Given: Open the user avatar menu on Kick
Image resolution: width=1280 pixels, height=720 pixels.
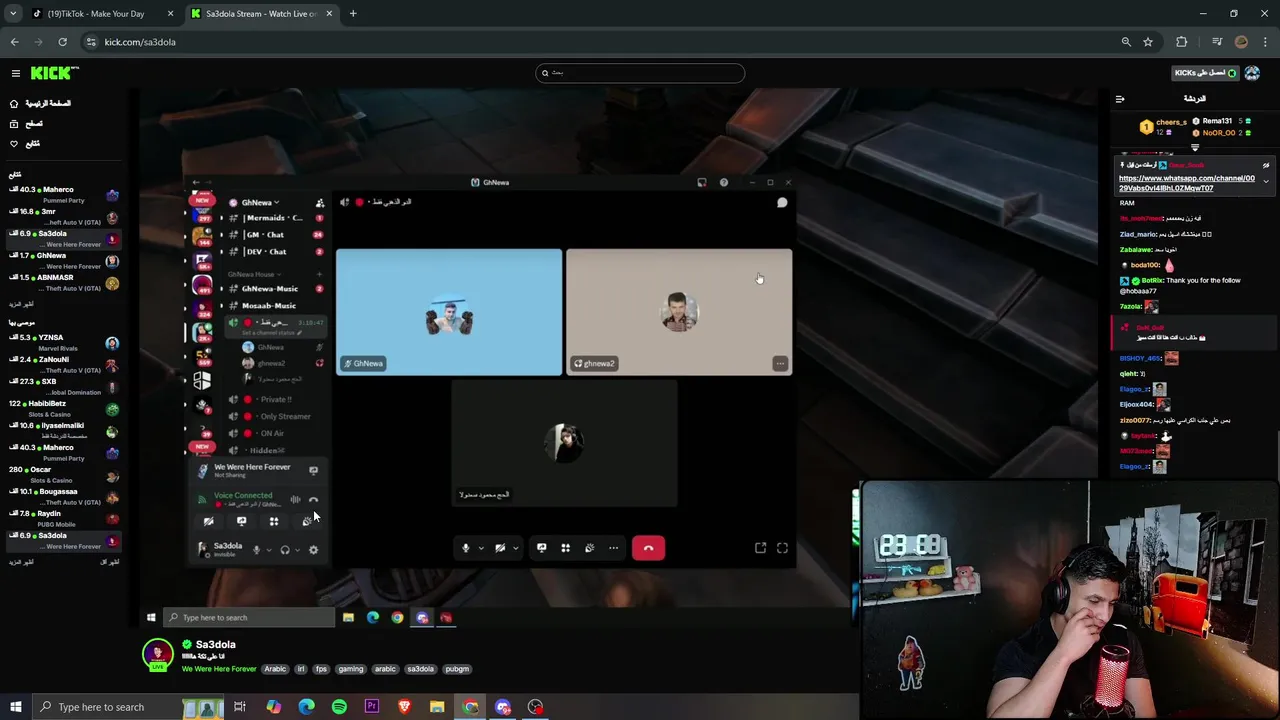Looking at the screenshot, I should pyautogui.click(x=1252, y=73).
